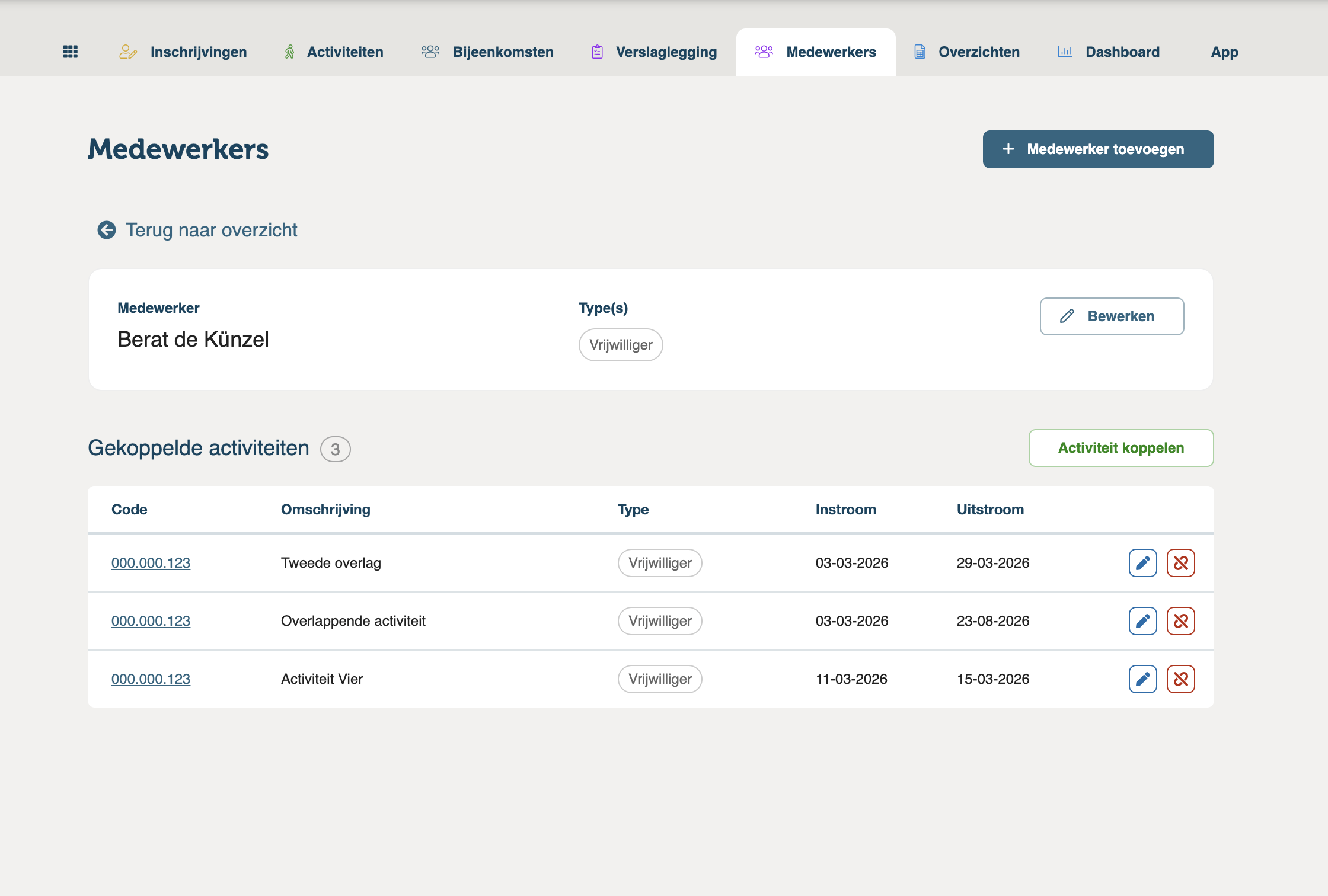Edit the Overlappende activiteit row
1328x896 pixels.
point(1142,621)
